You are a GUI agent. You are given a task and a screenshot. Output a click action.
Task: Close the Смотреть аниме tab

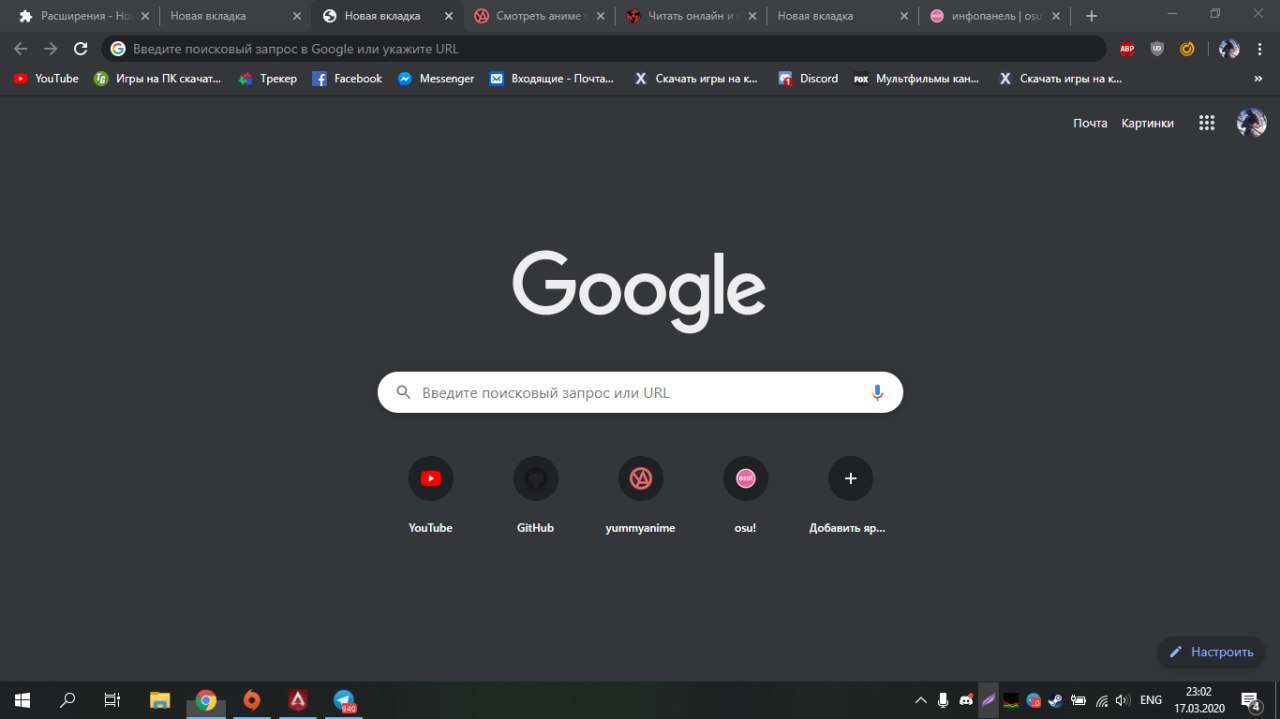click(600, 16)
